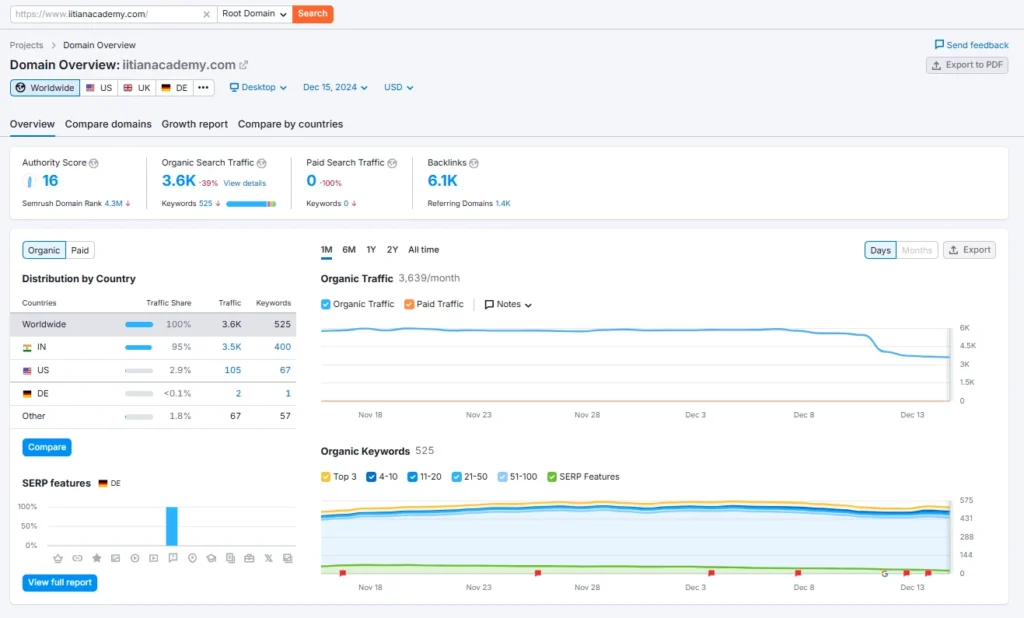
Task: Clear the domain search field with X
Action: click(x=206, y=14)
